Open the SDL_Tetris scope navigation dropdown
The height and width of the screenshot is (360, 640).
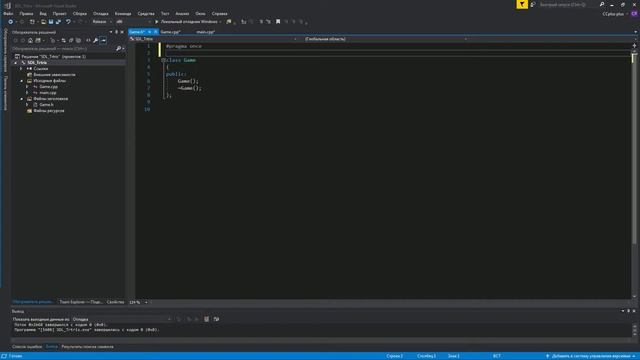pos(213,39)
